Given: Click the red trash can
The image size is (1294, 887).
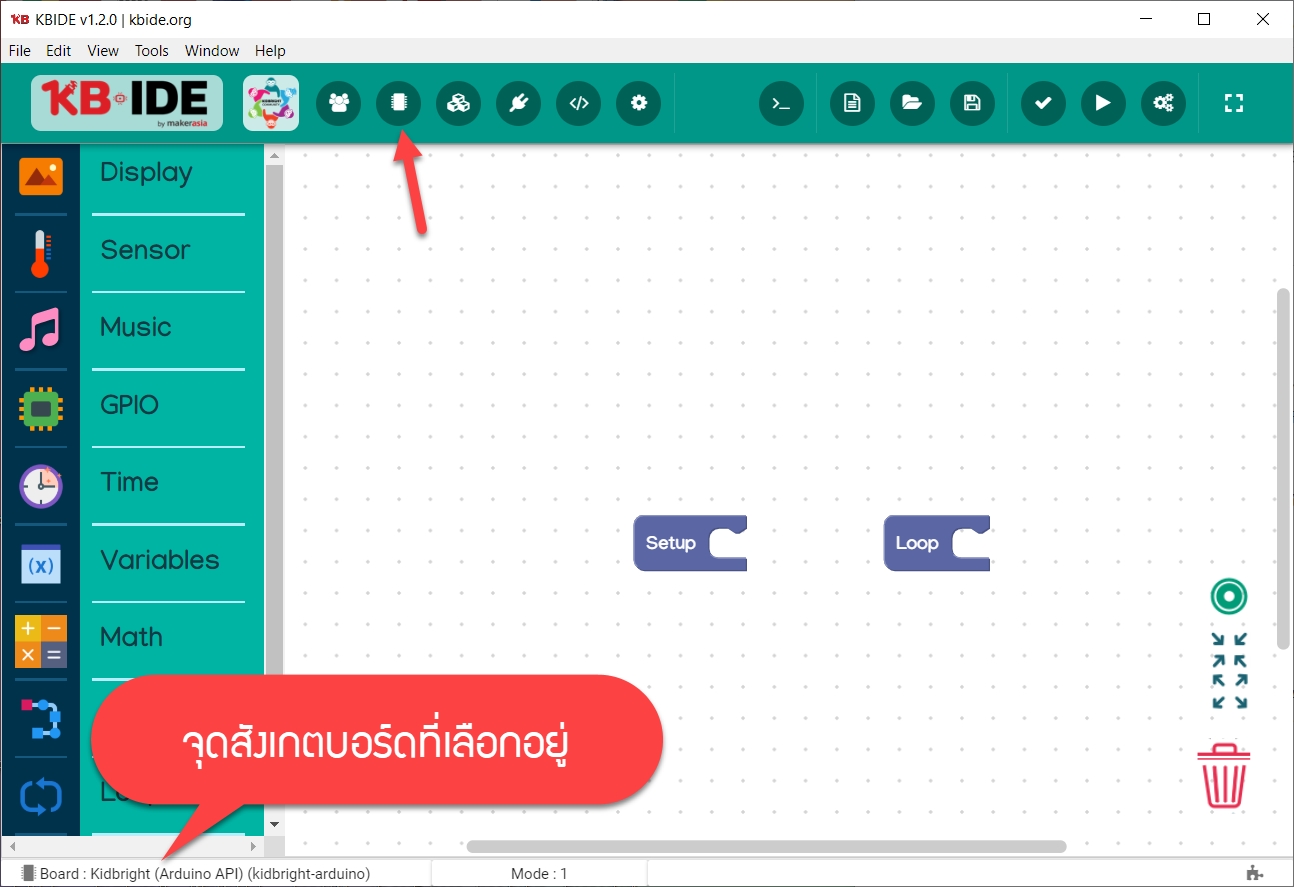Looking at the screenshot, I should tap(1225, 775).
